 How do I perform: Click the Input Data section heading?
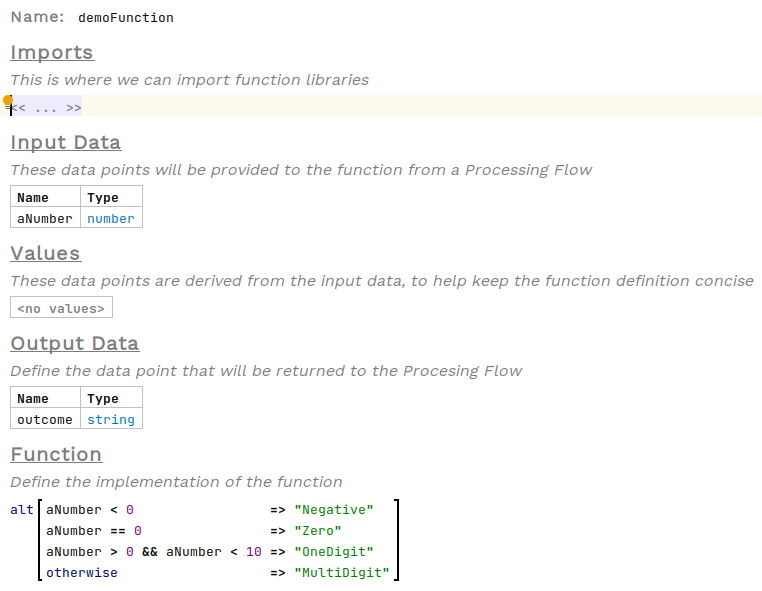tap(65, 143)
